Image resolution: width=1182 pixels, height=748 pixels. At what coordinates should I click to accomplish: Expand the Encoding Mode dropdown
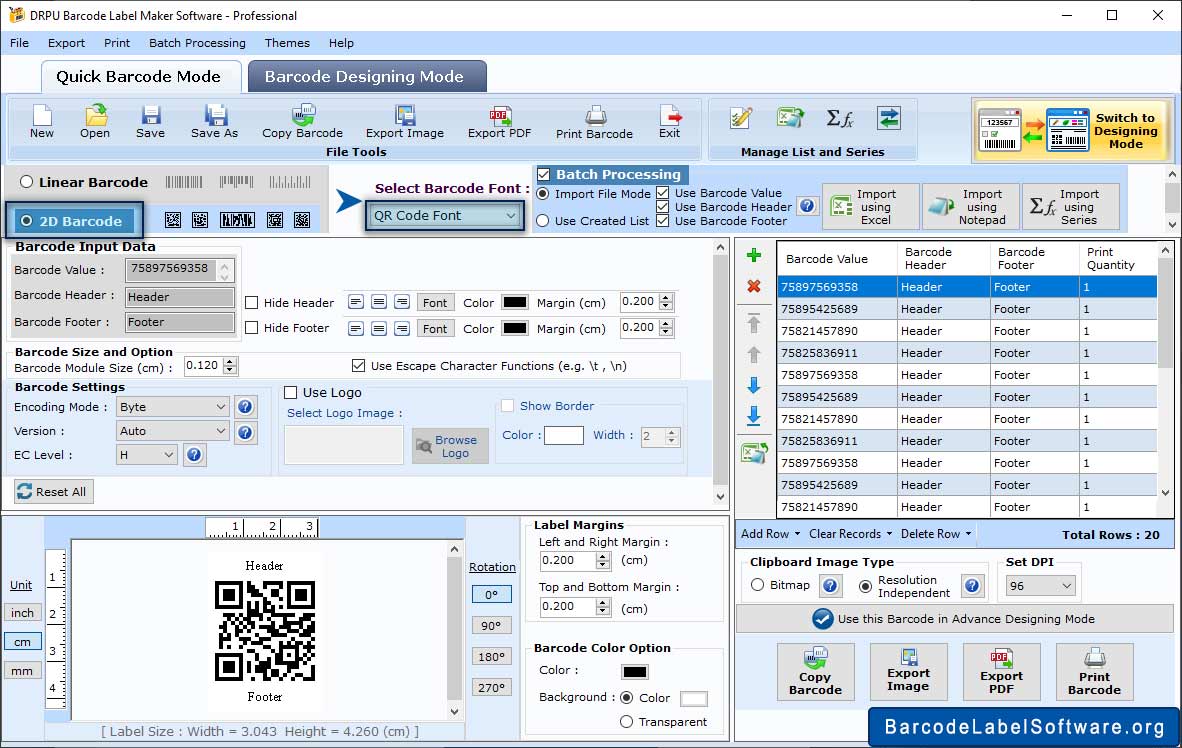pyautogui.click(x=173, y=407)
